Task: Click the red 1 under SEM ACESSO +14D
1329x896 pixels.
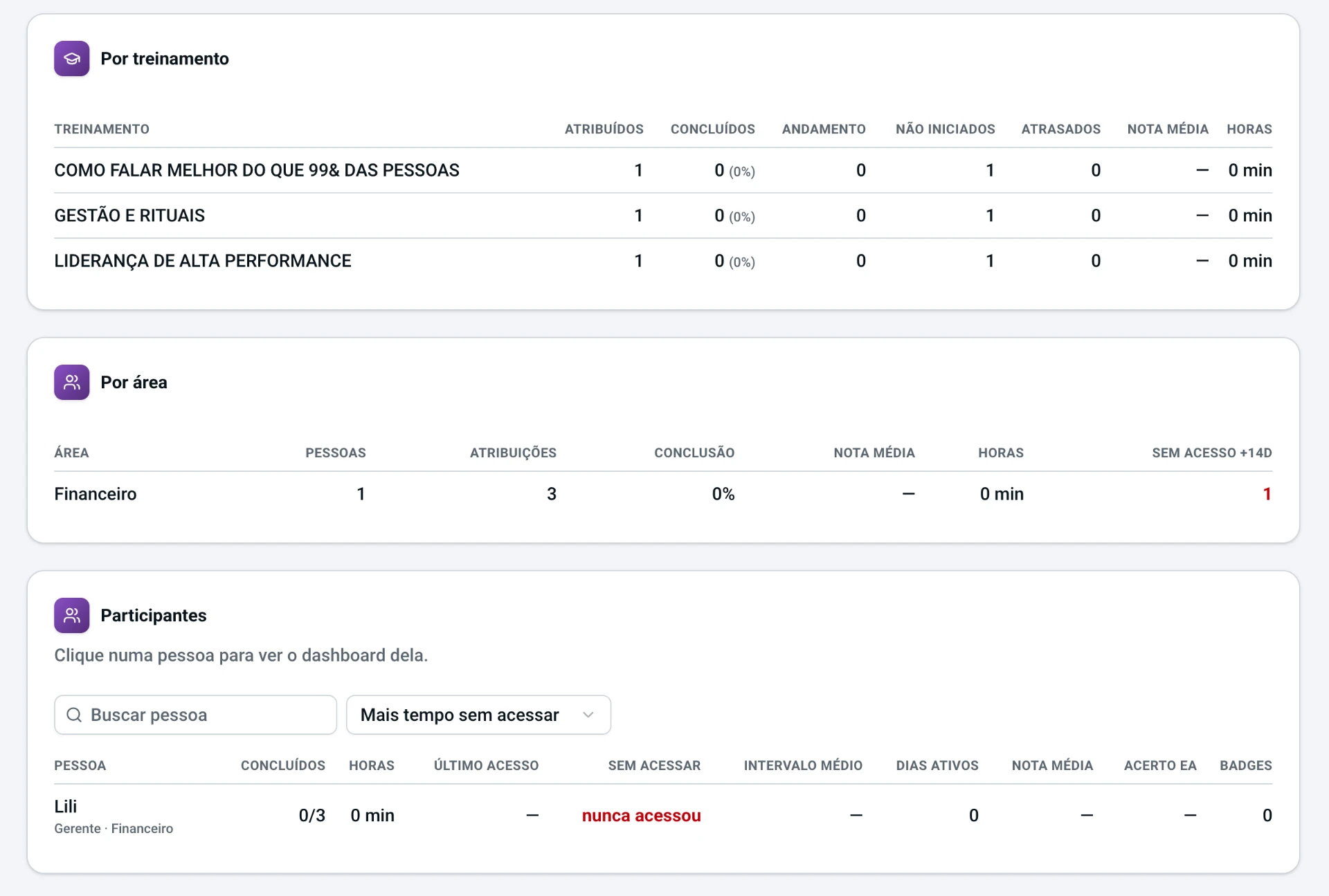Action: 1267,494
